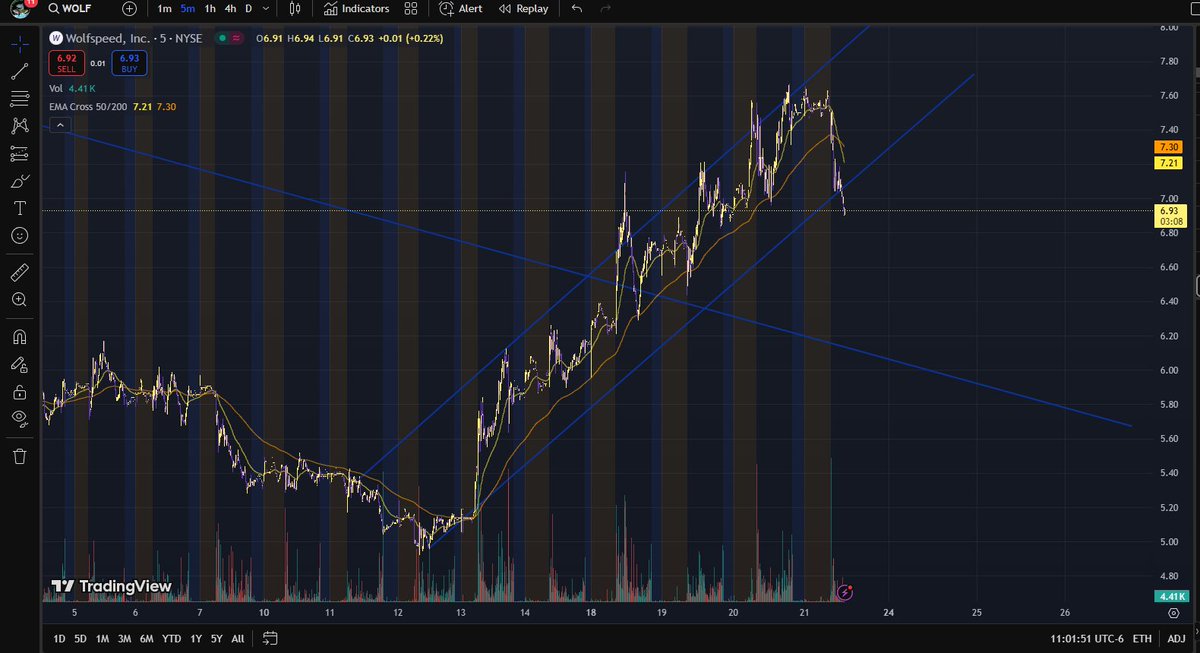
Task: Click the Vol 4.41 K indicator legend
Action: [72, 89]
